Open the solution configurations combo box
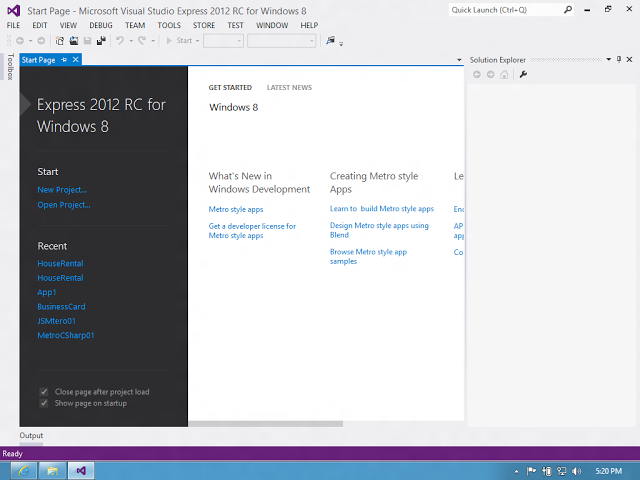 [x=223, y=41]
